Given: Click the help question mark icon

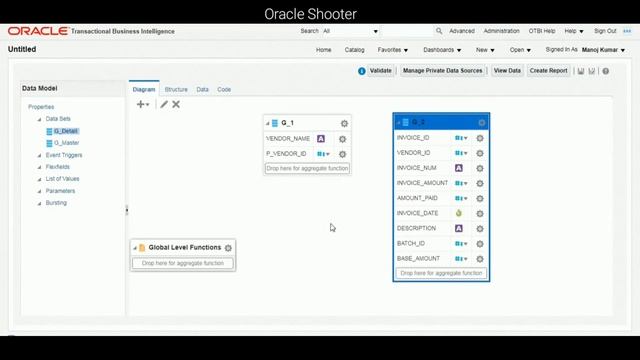Looking at the screenshot, I should click(606, 71).
